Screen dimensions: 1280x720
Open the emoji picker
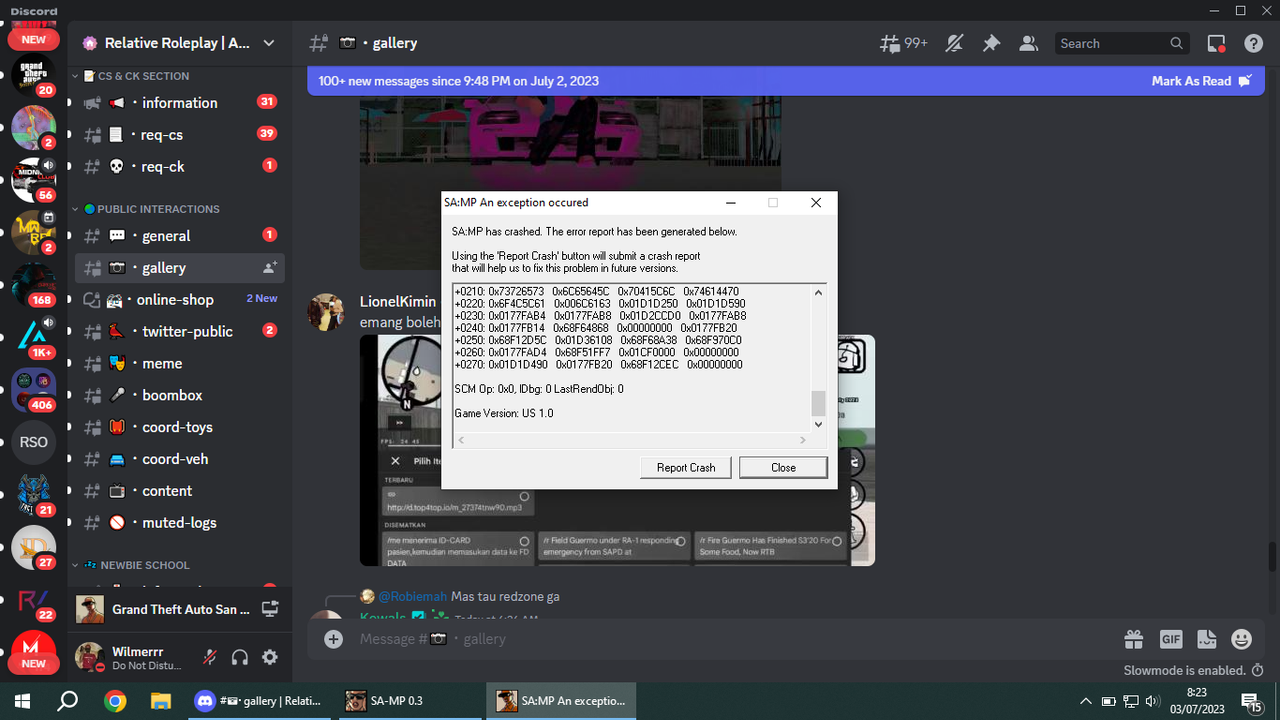[1241, 639]
